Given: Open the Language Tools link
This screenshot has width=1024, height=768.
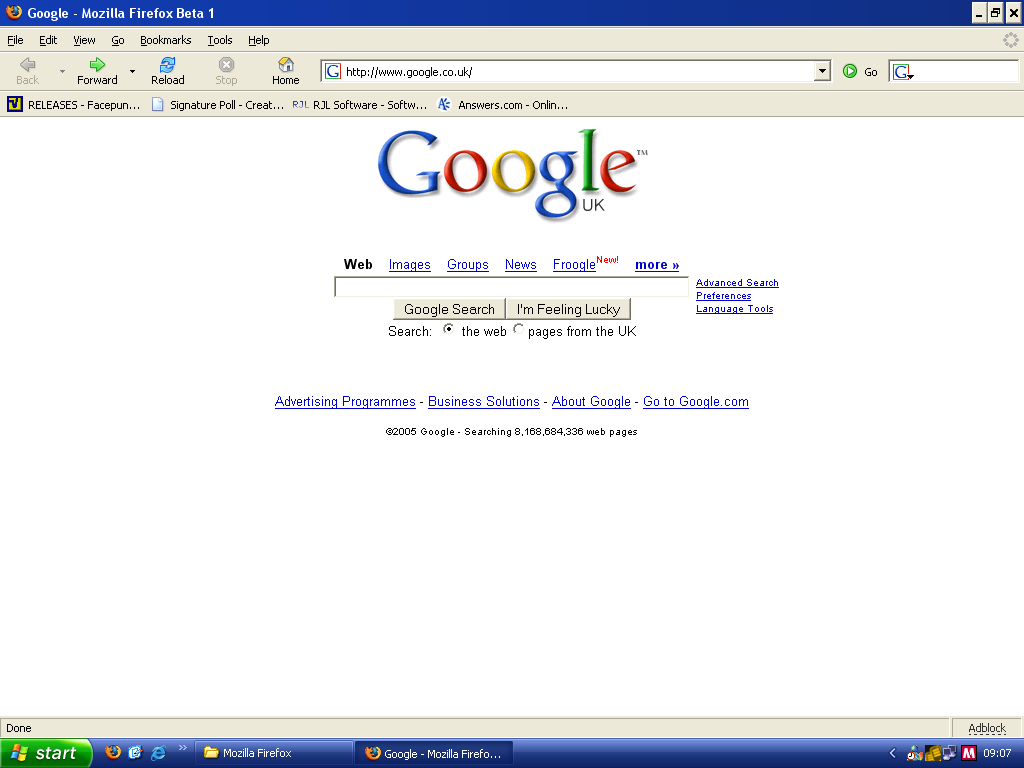Looking at the screenshot, I should 735,309.
